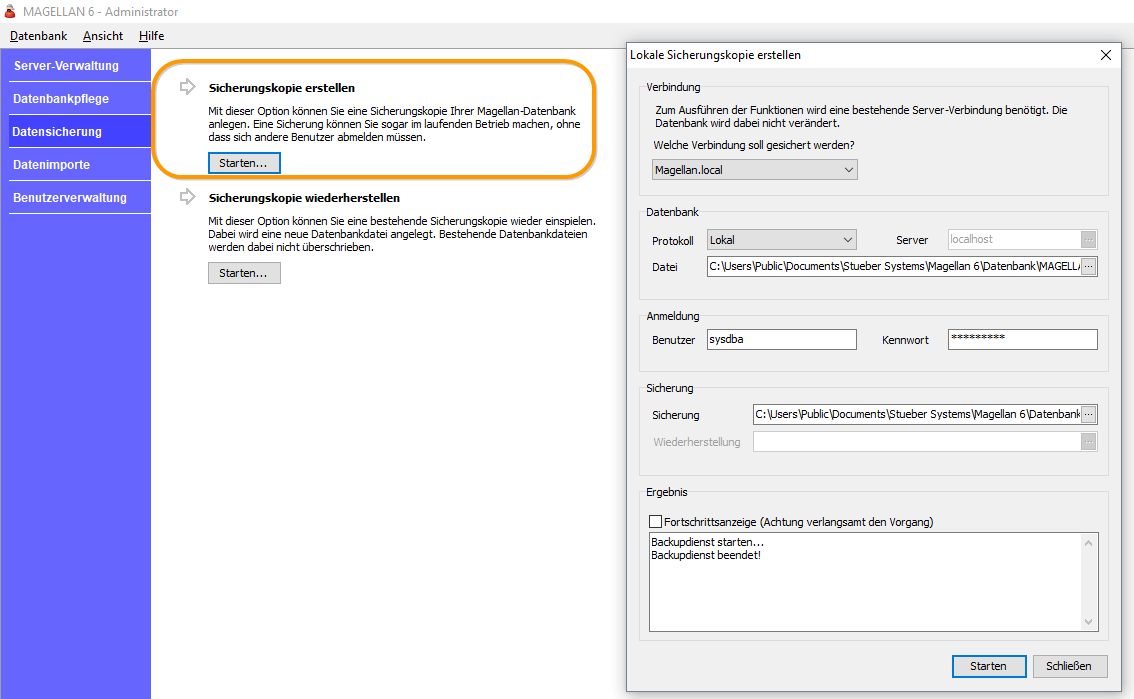The image size is (1134, 699).
Task: Click the Wiederherstellung path field
Action: click(916, 442)
